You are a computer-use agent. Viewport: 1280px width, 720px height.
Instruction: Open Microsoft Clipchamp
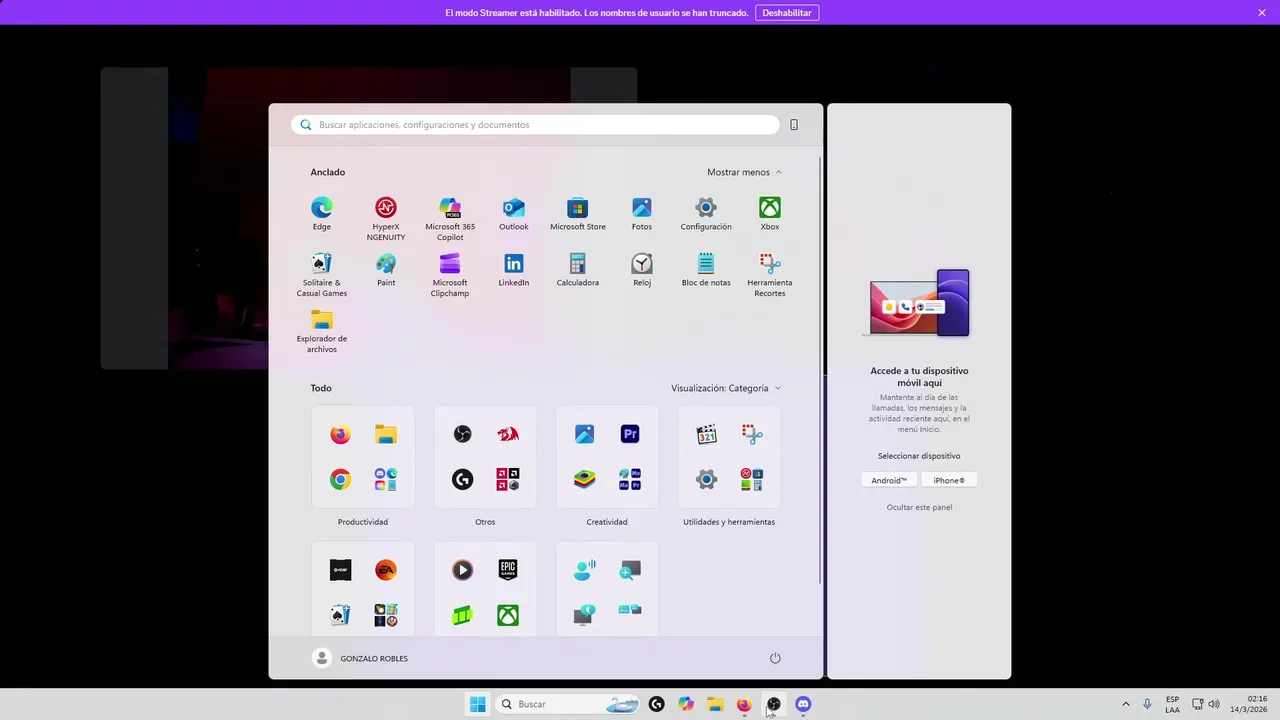(x=450, y=274)
